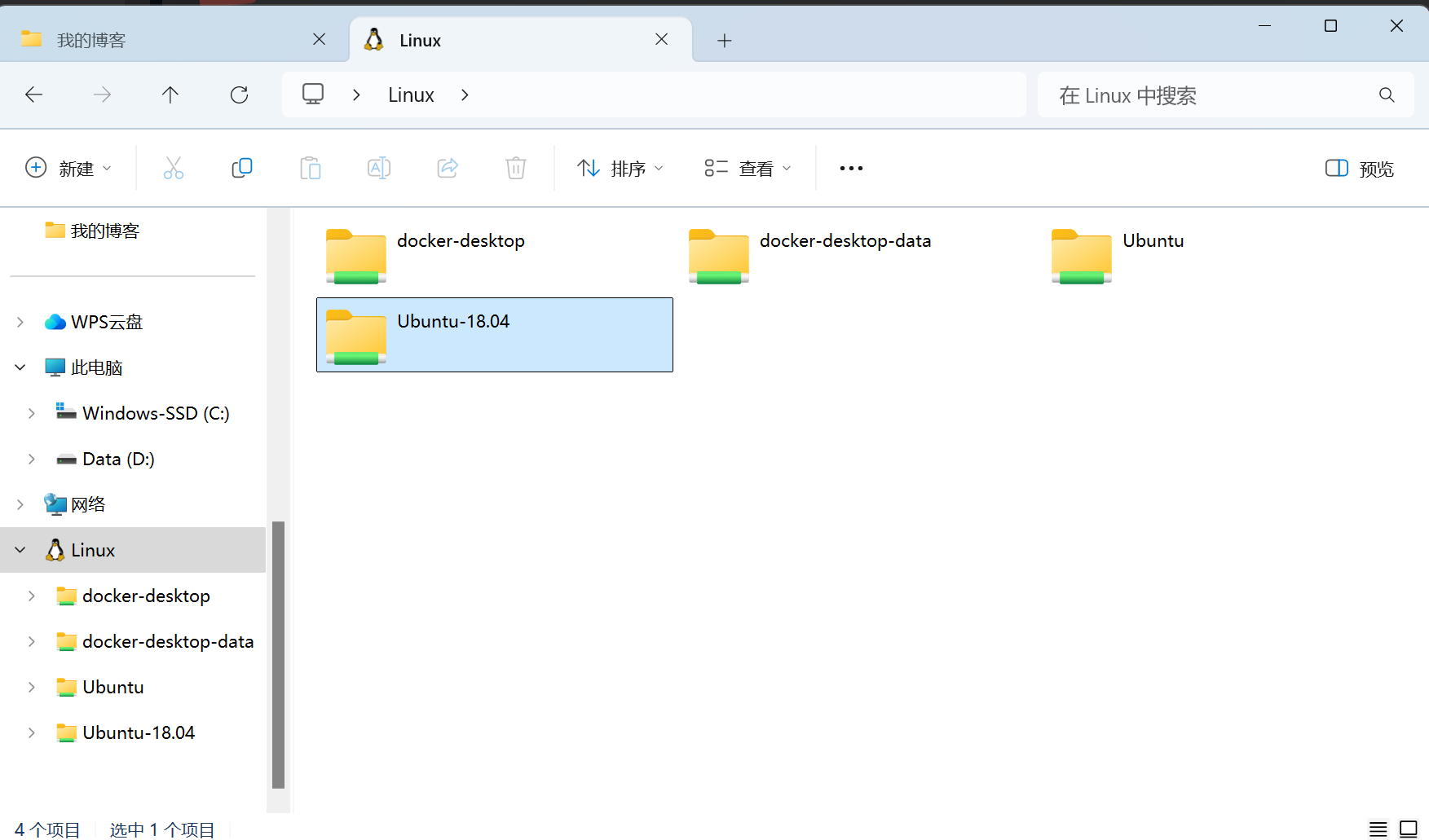Expand Data (D:) drive node
This screenshot has width=1429, height=840.
[x=32, y=460]
